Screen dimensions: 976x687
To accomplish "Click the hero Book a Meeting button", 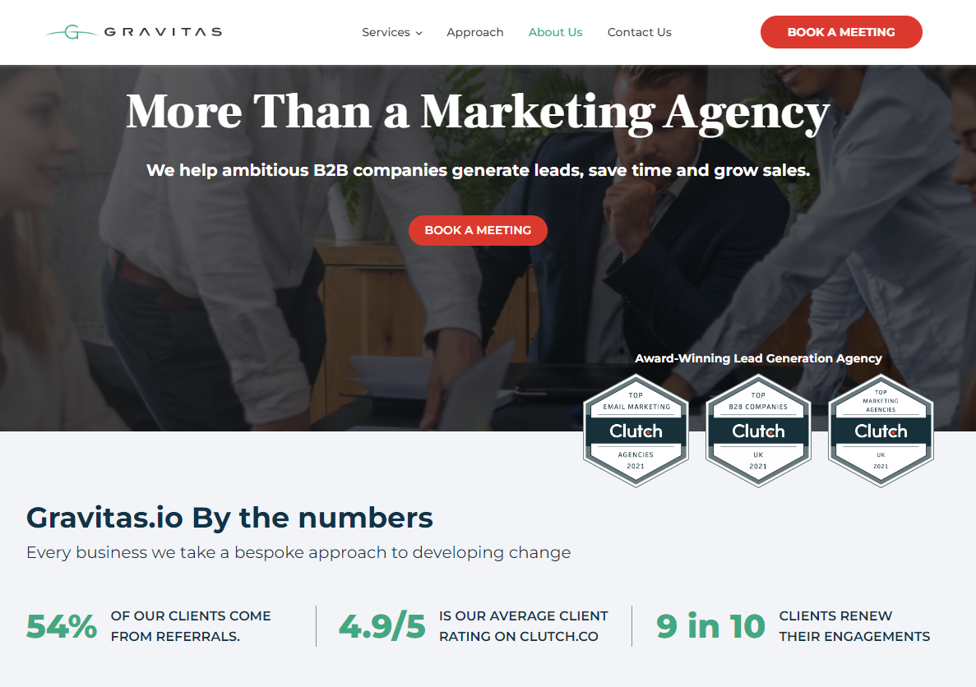I will [x=478, y=230].
